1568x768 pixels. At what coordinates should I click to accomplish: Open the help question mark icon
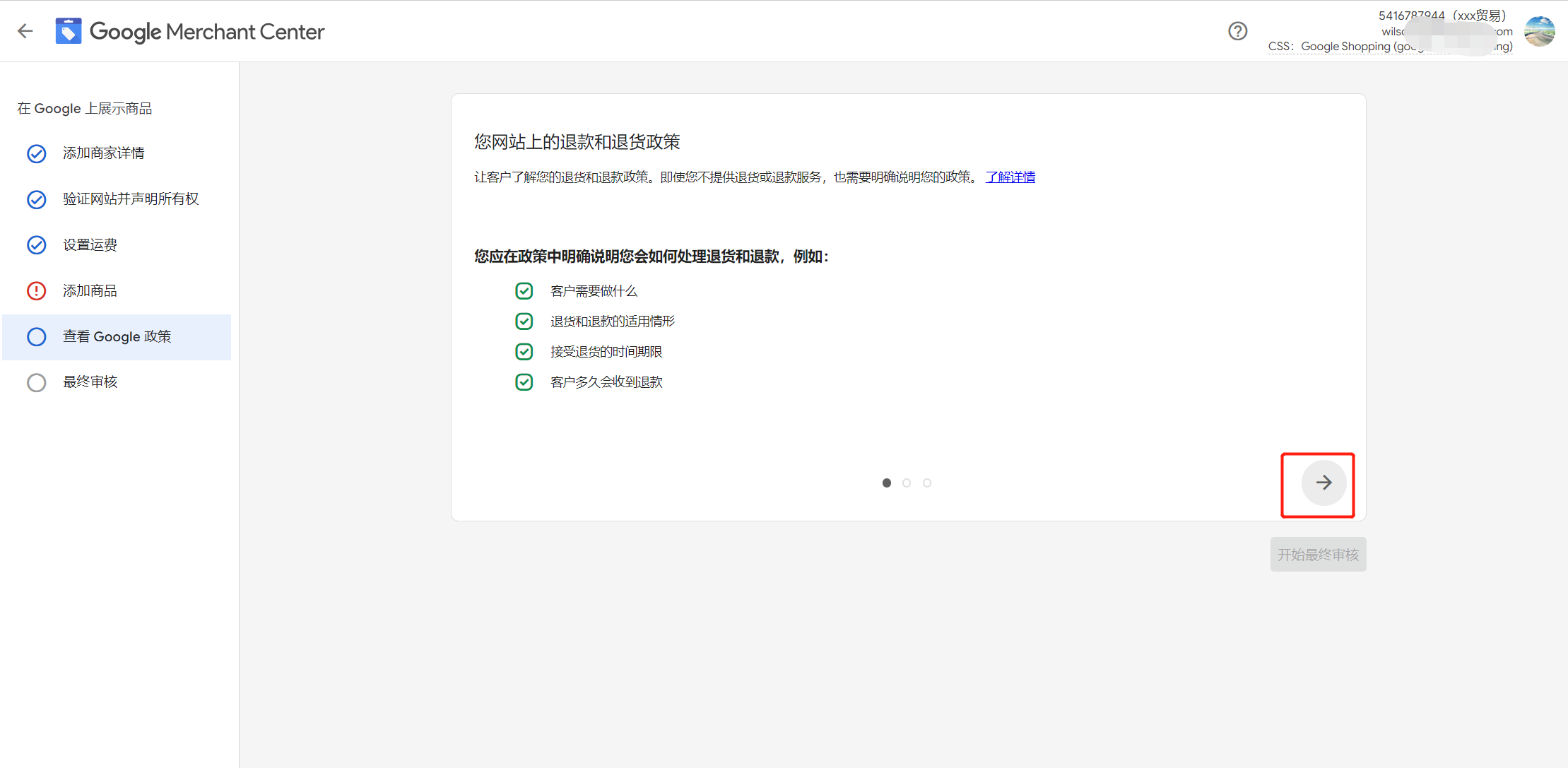tap(1237, 31)
